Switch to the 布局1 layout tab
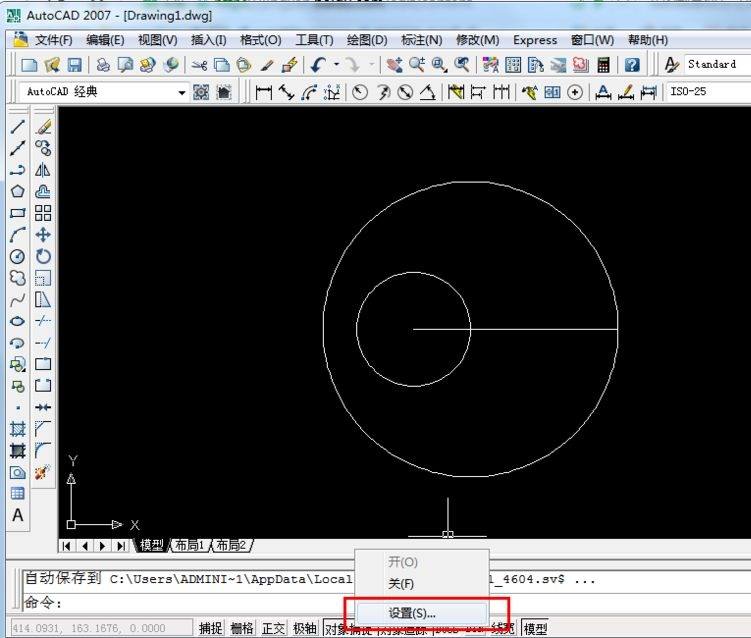The width and height of the screenshot is (751, 638). coord(189,545)
